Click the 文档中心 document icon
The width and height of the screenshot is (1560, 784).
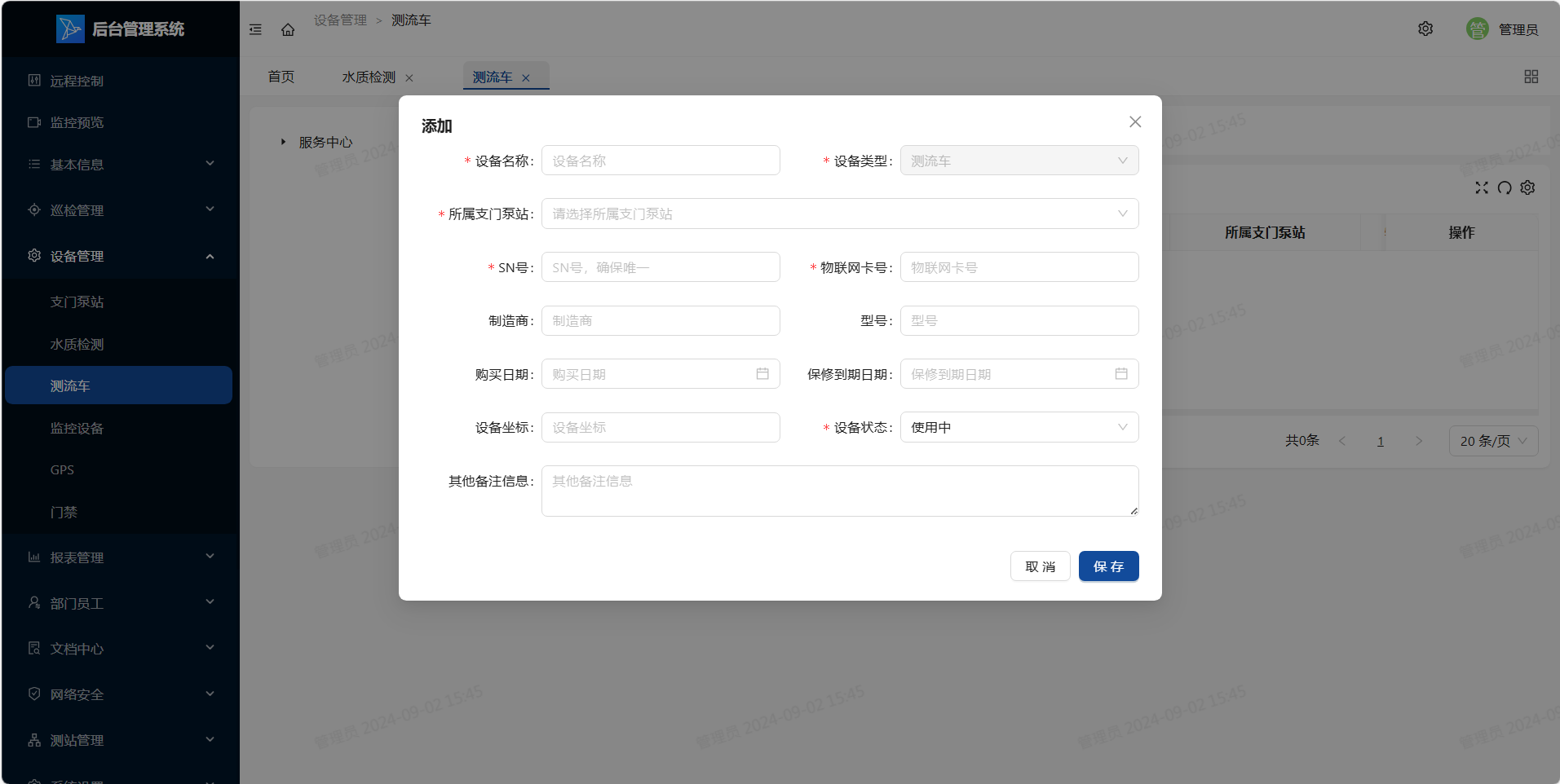(34, 649)
